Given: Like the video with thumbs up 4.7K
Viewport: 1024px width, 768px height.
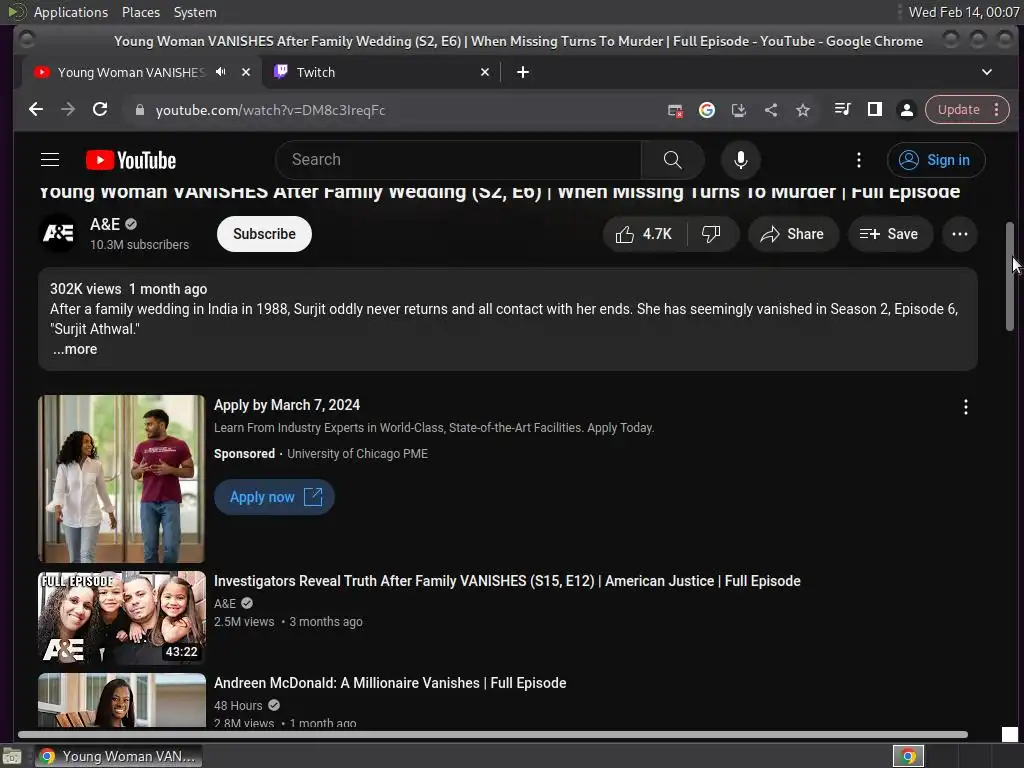Looking at the screenshot, I should (644, 234).
